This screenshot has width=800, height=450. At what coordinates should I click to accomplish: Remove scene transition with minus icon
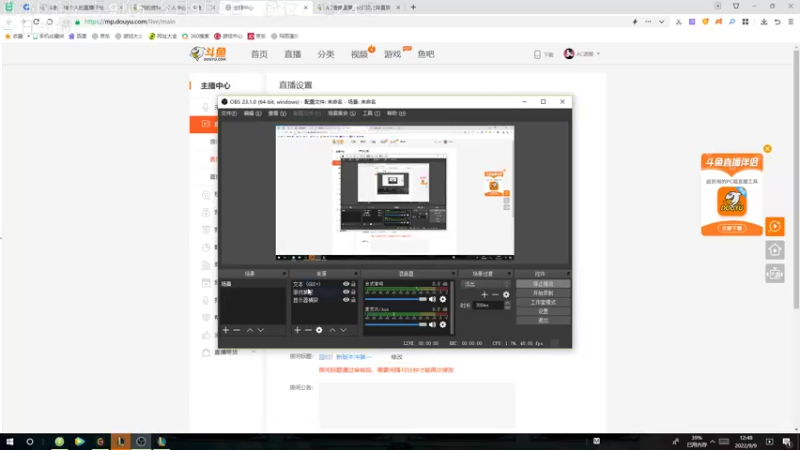[x=495, y=294]
